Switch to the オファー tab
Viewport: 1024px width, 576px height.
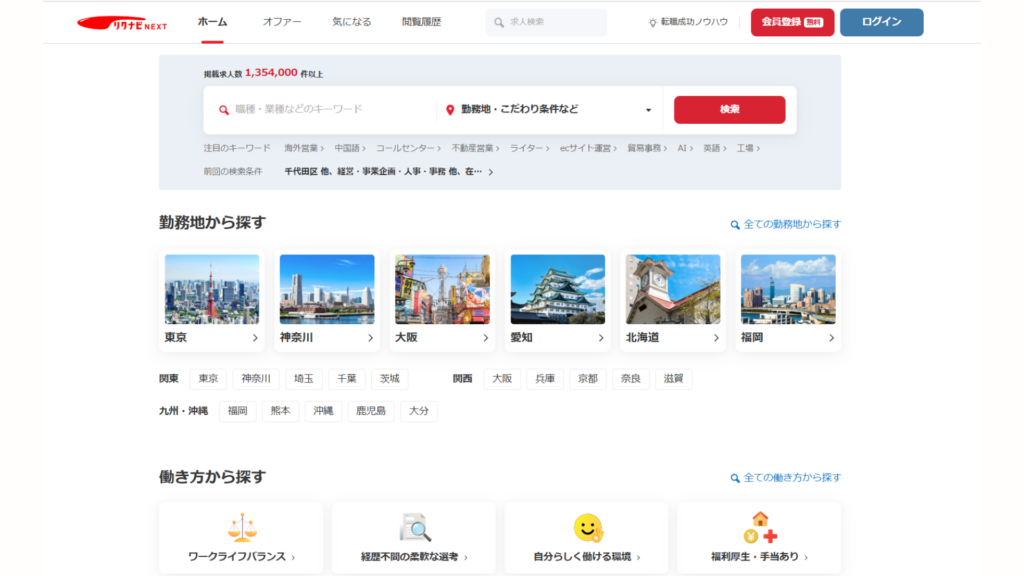point(281,20)
